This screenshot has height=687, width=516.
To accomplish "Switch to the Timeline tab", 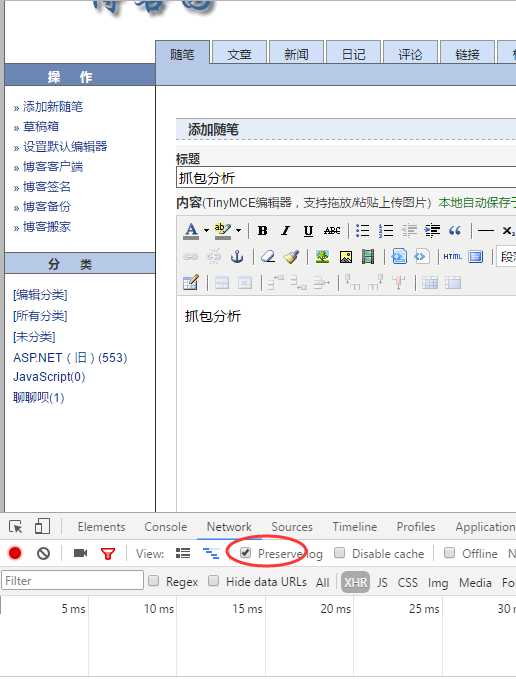I will (x=354, y=527).
